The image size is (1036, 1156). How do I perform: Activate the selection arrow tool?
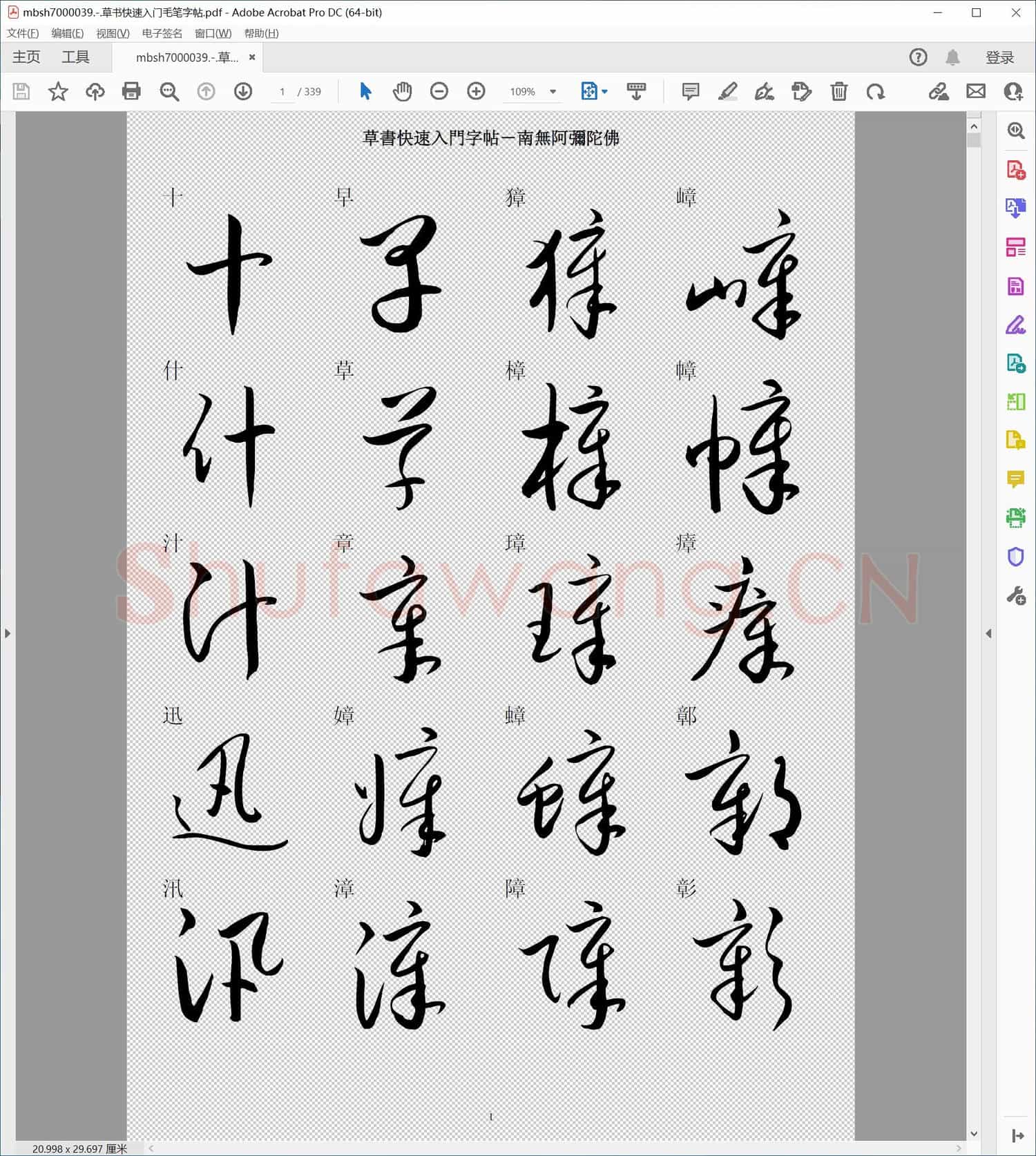[365, 91]
